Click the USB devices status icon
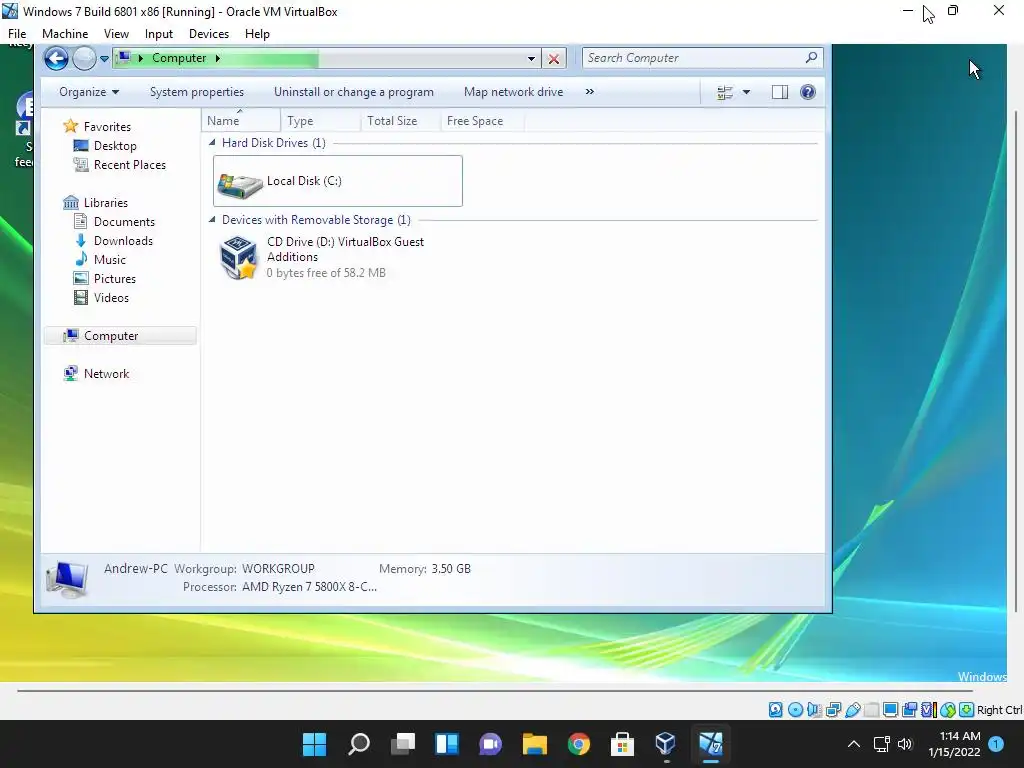Screen dimensions: 1024x768 [x=852, y=710]
